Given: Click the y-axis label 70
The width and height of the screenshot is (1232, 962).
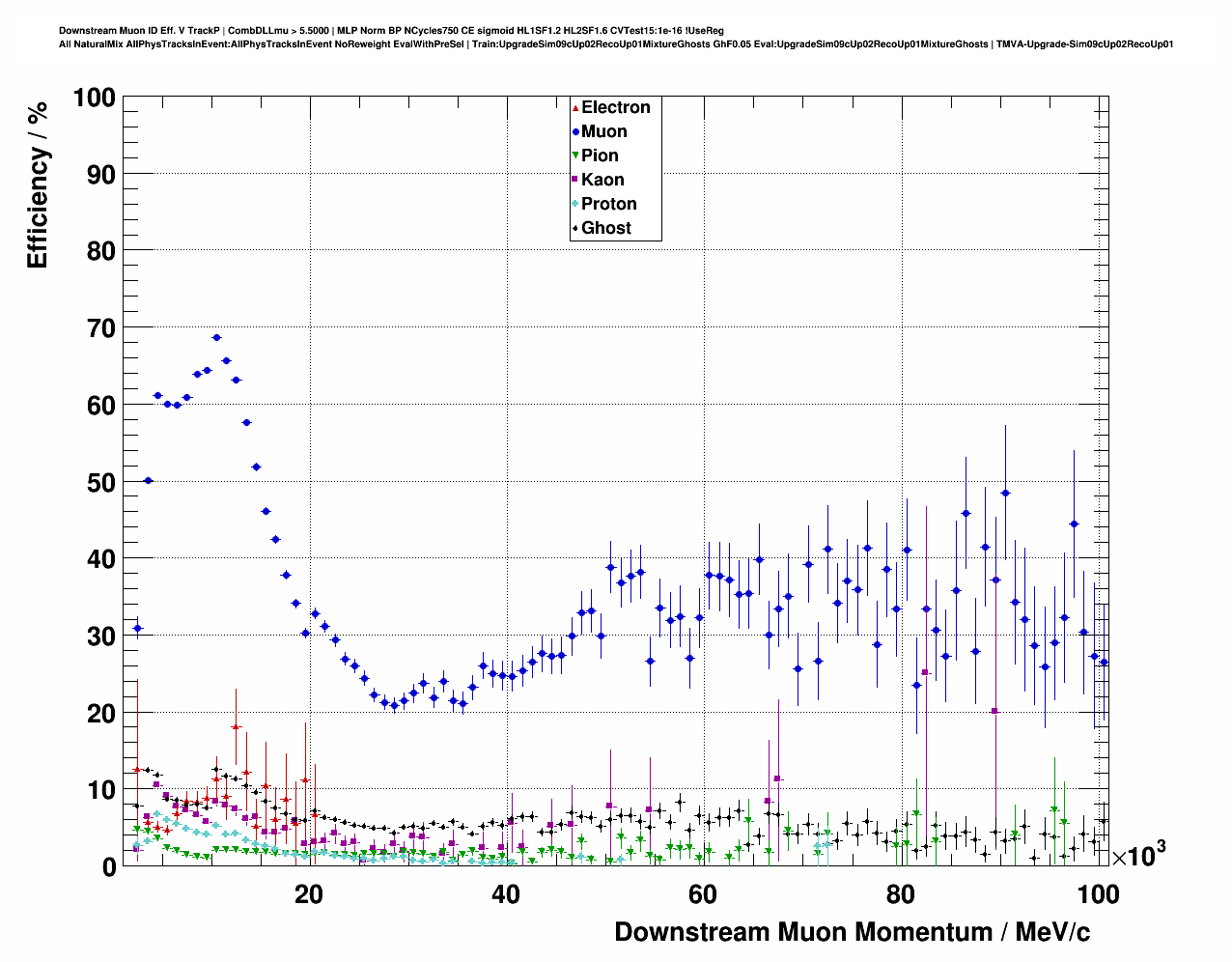Looking at the screenshot, I should click(101, 328).
